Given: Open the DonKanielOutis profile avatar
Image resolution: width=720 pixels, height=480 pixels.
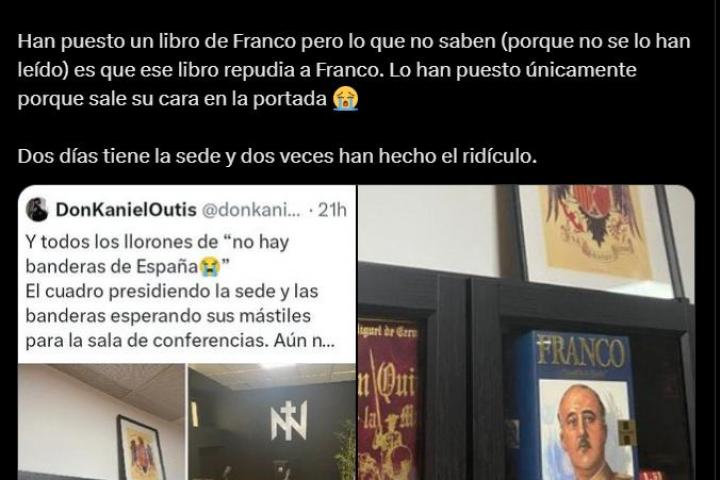Looking at the screenshot, I should tap(37, 210).
